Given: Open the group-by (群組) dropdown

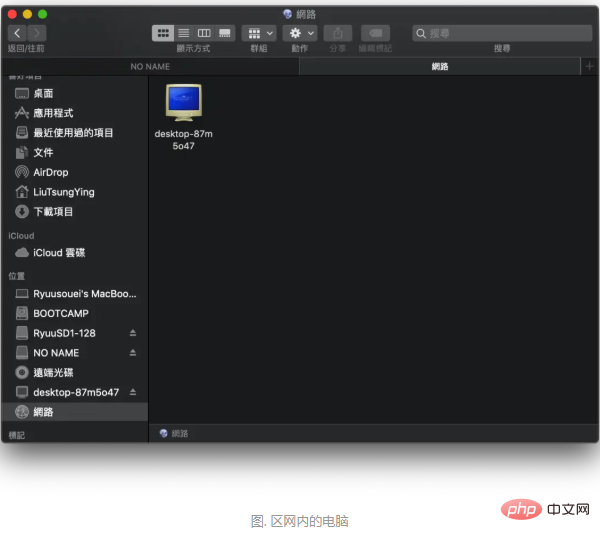Looking at the screenshot, I should (259, 33).
